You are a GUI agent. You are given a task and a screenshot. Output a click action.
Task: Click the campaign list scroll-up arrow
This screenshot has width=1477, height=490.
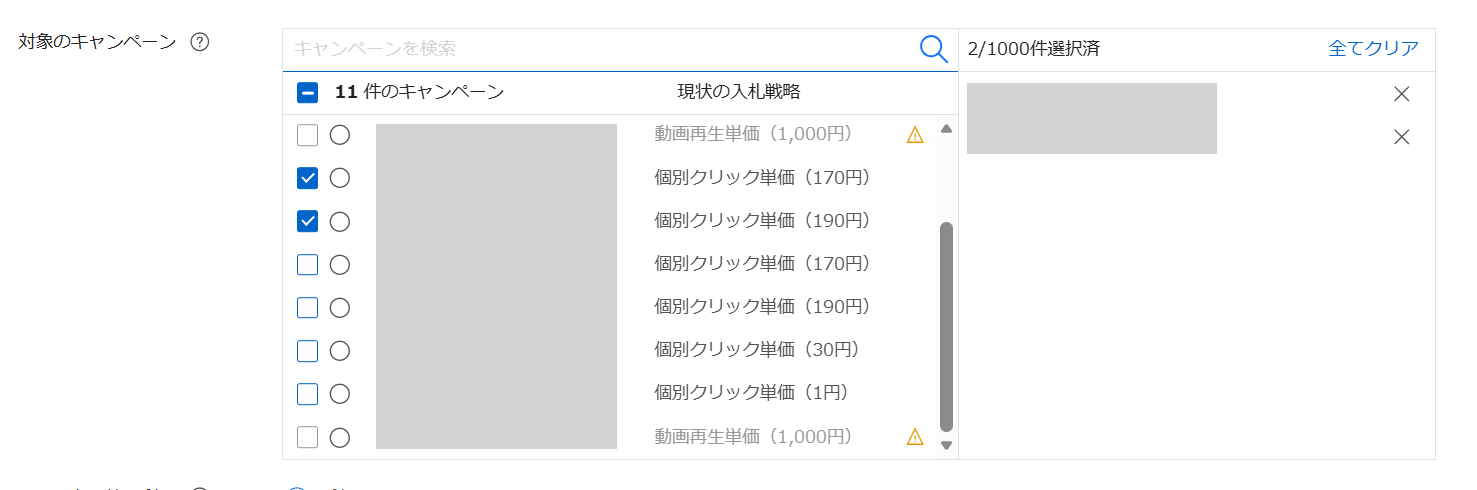[946, 129]
